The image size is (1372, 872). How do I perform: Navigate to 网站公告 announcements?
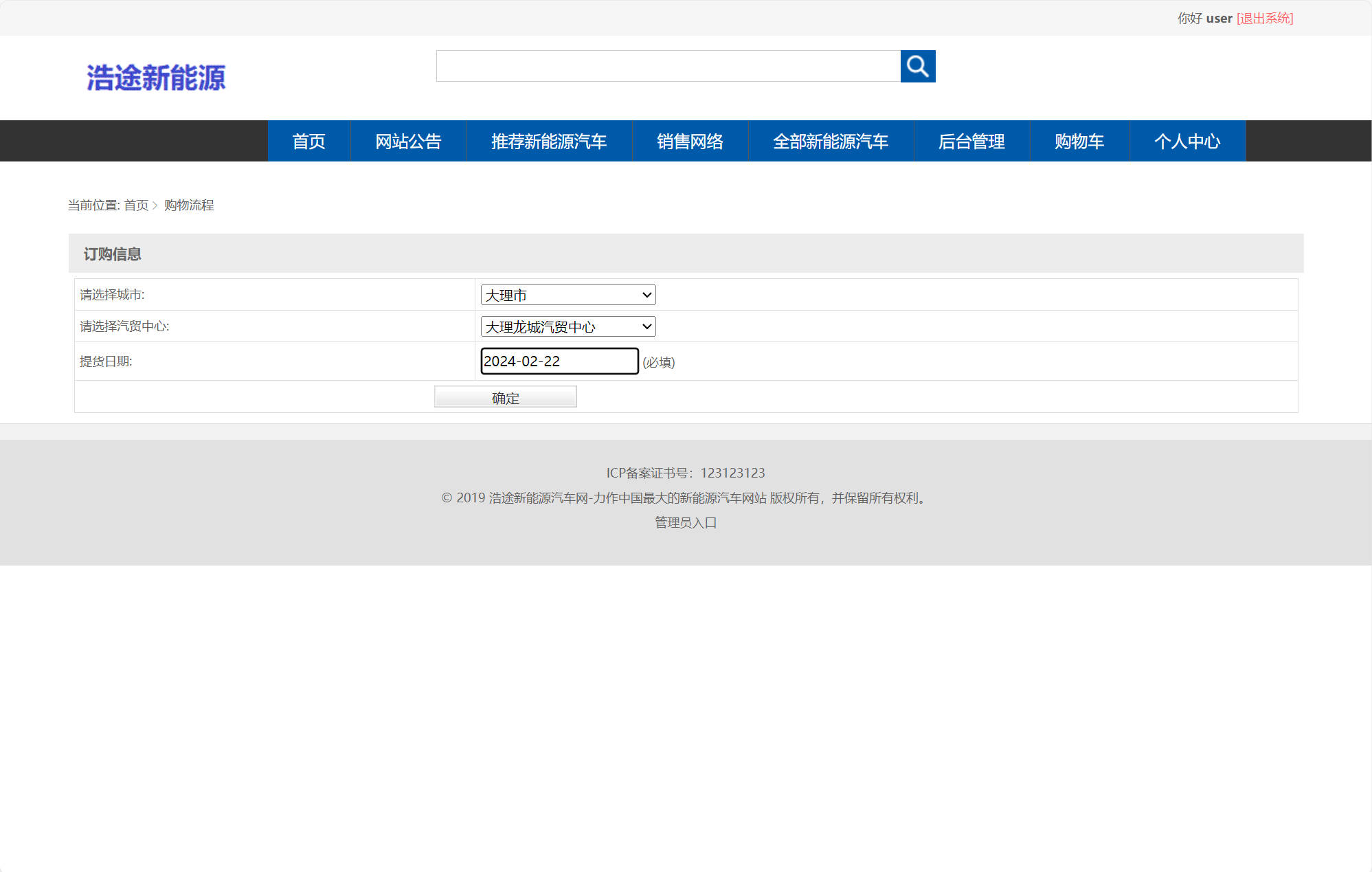[408, 141]
